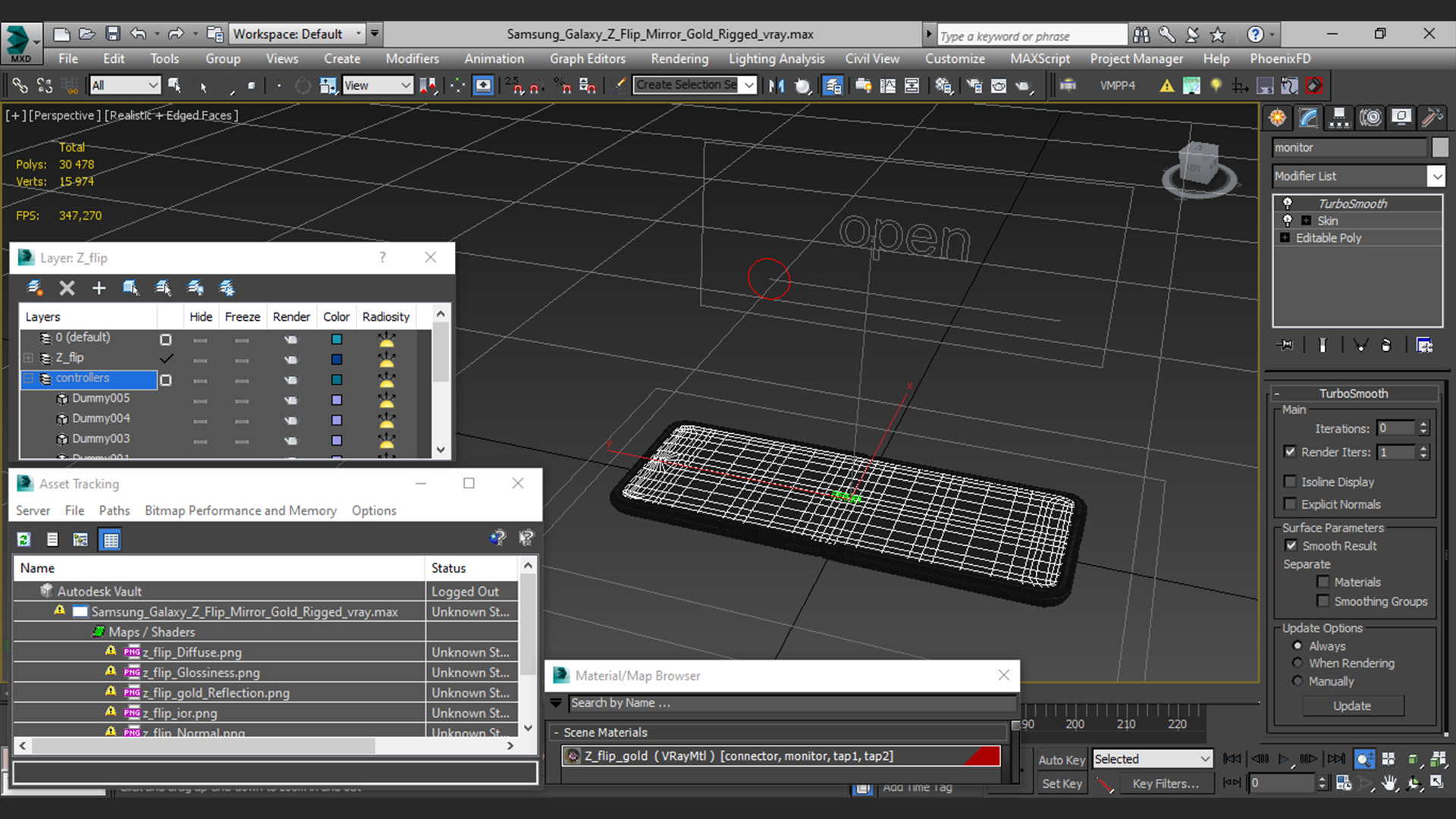This screenshot has height=819, width=1456.
Task: Click the Auto Key button
Action: pyautogui.click(x=1061, y=760)
